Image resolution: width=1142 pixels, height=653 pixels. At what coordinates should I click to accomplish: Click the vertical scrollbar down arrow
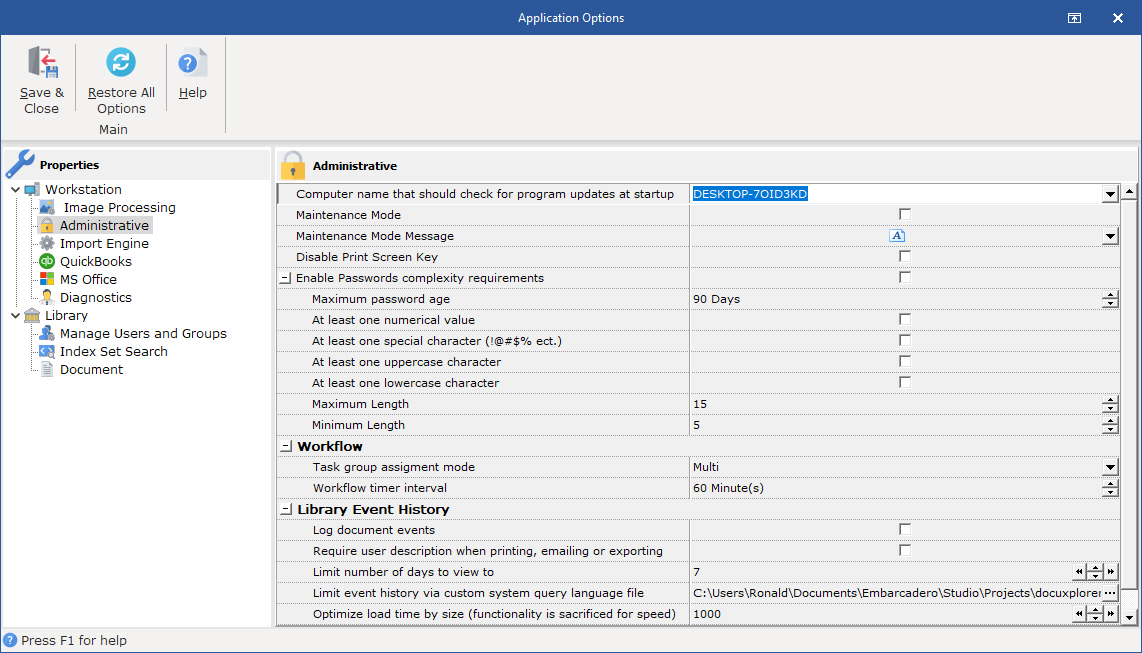pos(1129,617)
